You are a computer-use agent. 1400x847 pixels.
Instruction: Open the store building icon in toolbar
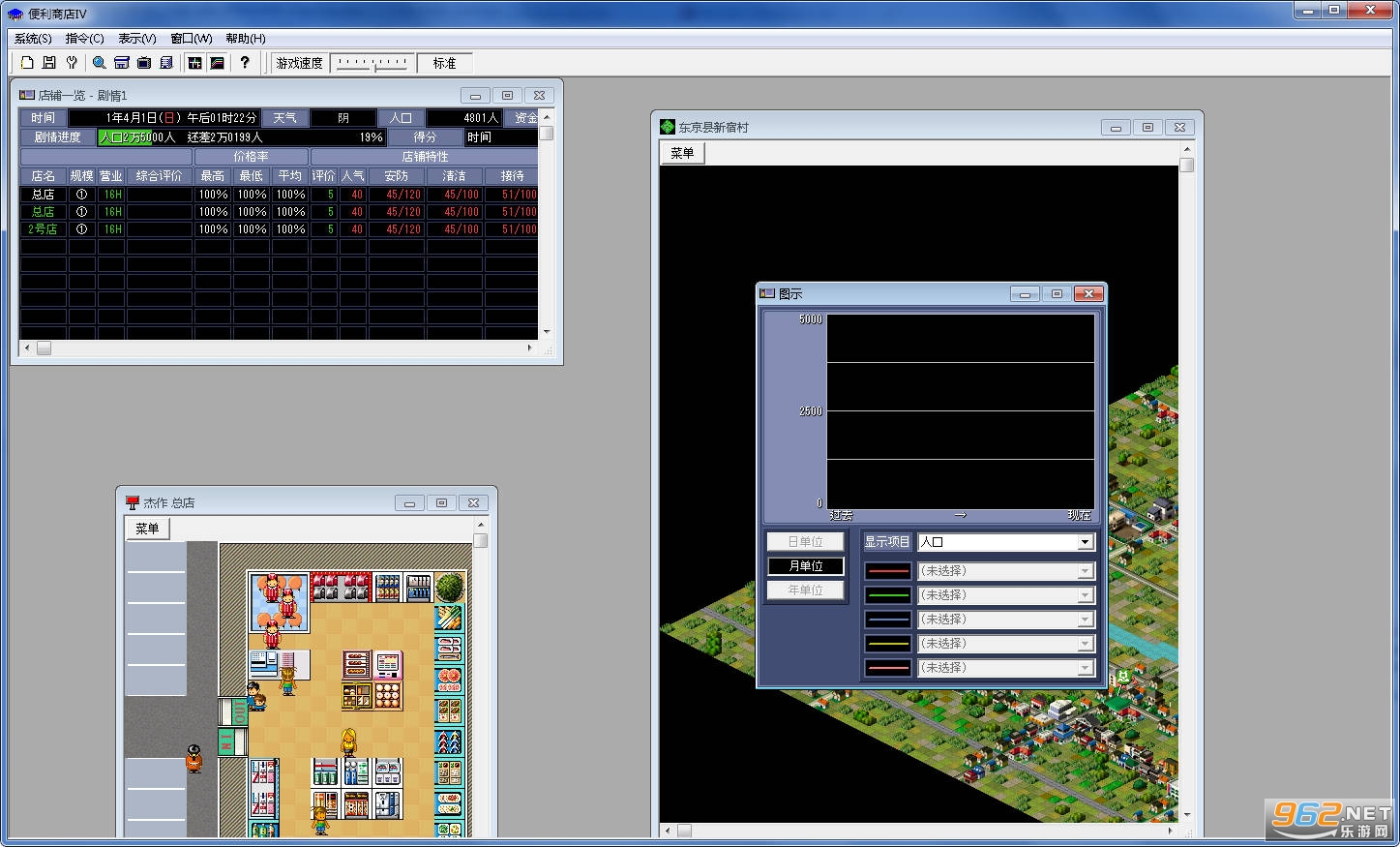[122, 63]
